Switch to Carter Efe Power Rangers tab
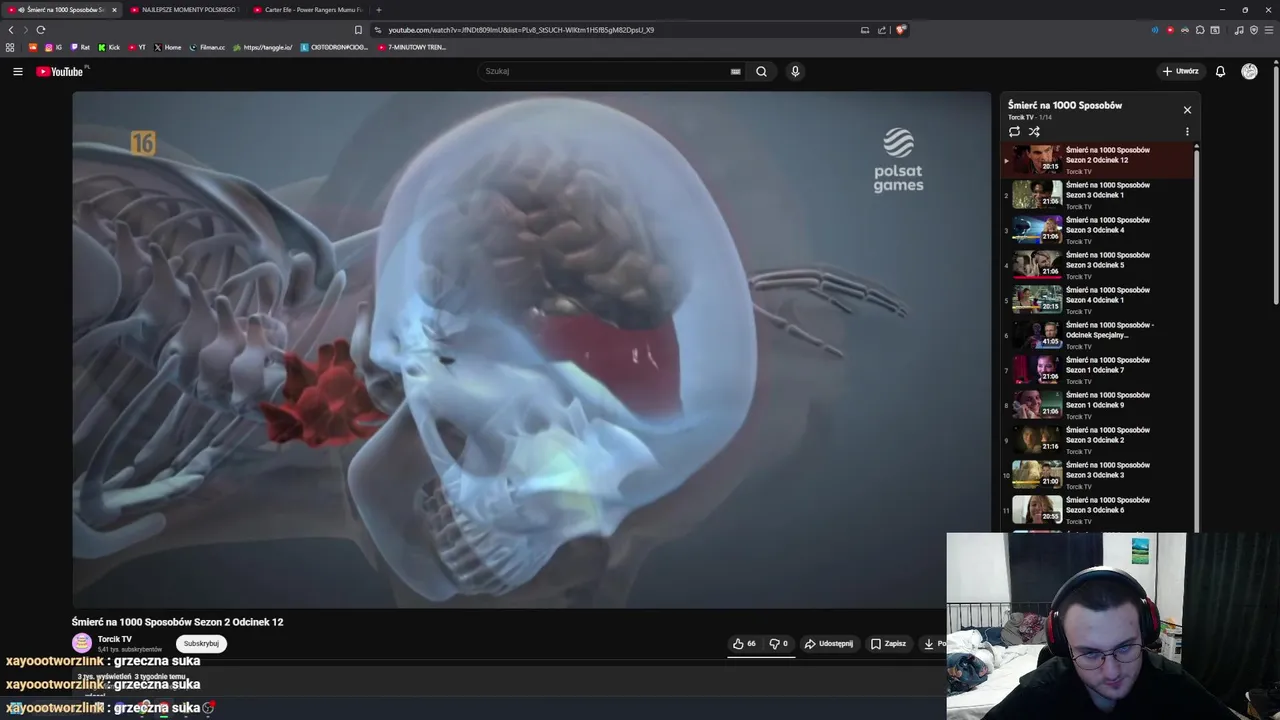The width and height of the screenshot is (1280, 720). (x=308, y=10)
